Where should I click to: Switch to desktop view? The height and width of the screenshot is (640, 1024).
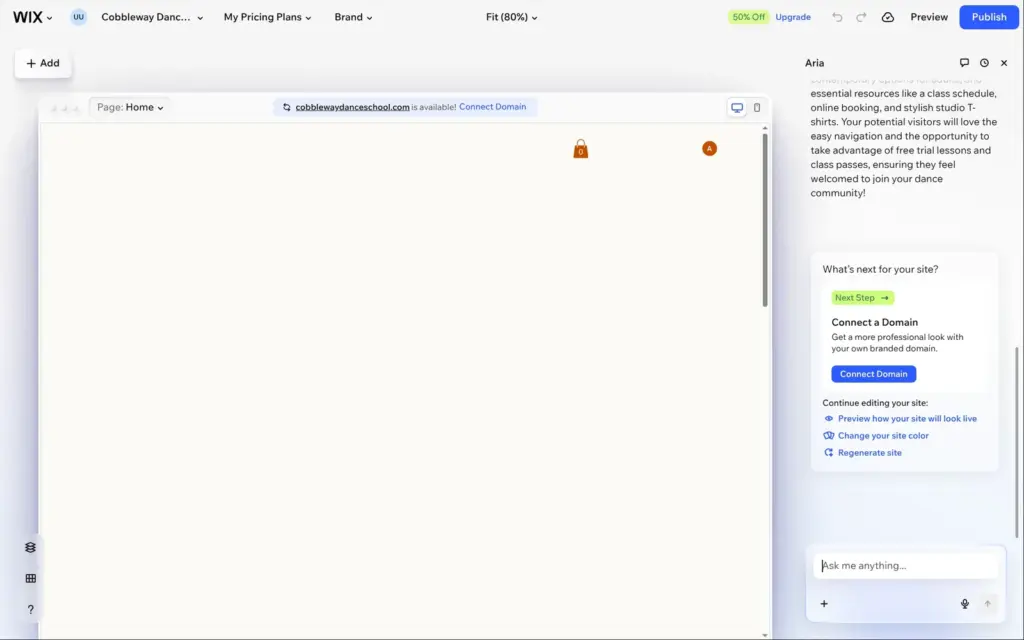point(737,108)
